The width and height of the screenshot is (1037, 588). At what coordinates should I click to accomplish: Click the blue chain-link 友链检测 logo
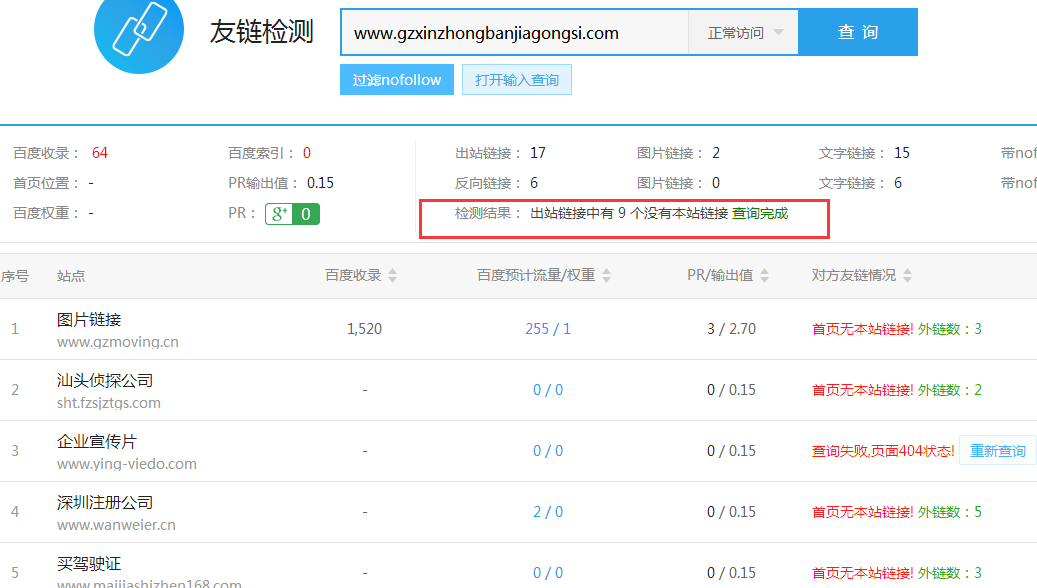pos(139,33)
